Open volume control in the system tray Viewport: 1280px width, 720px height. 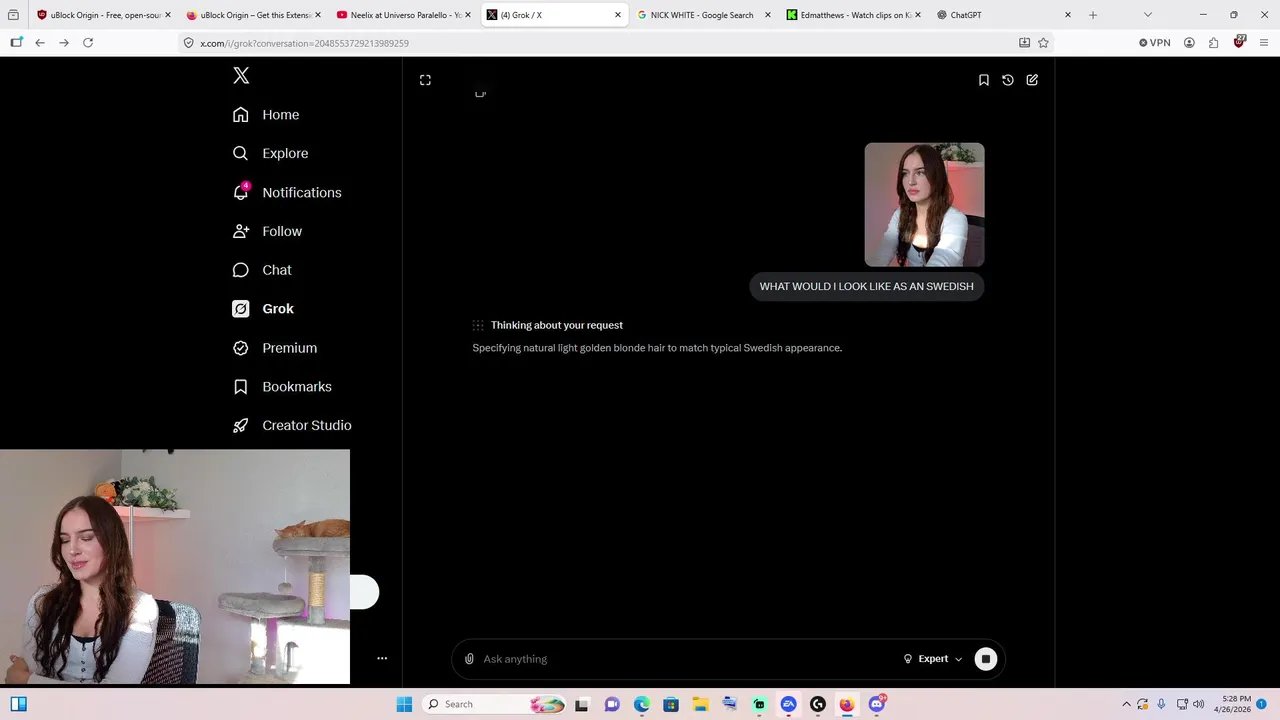pyautogui.click(x=1198, y=704)
